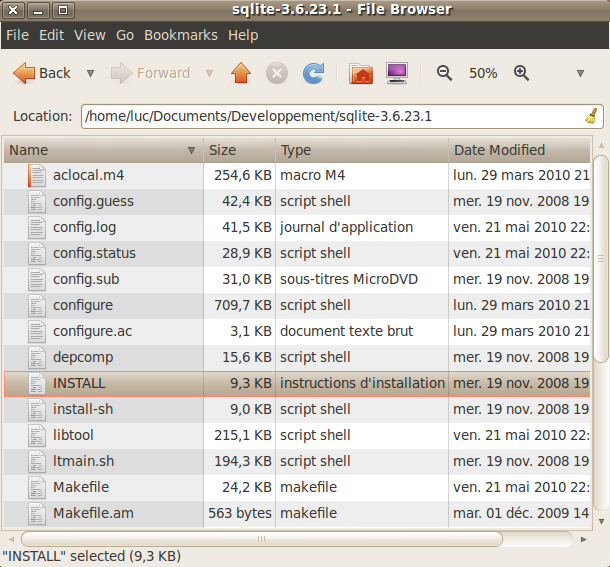This screenshot has height=567, width=610.
Task: Click the vertical scrollbar up arrow
Action: pyautogui.click(x=601, y=146)
